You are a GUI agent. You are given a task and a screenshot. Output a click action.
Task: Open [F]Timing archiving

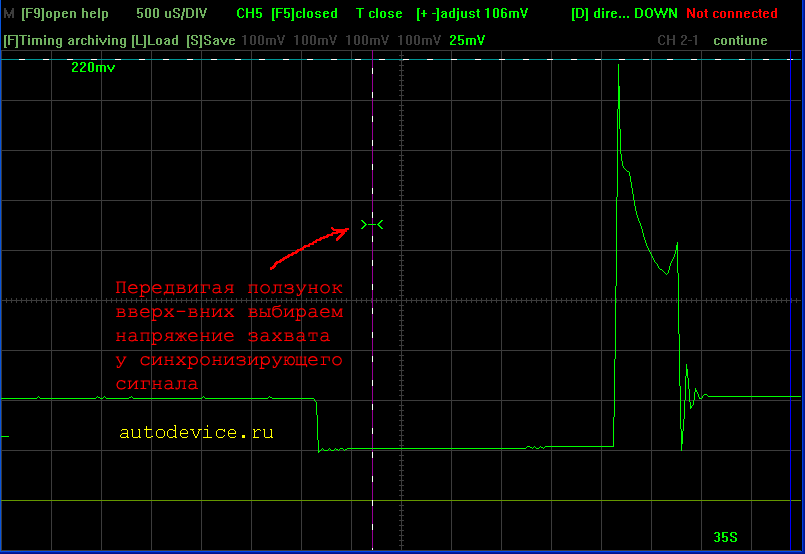click(65, 41)
